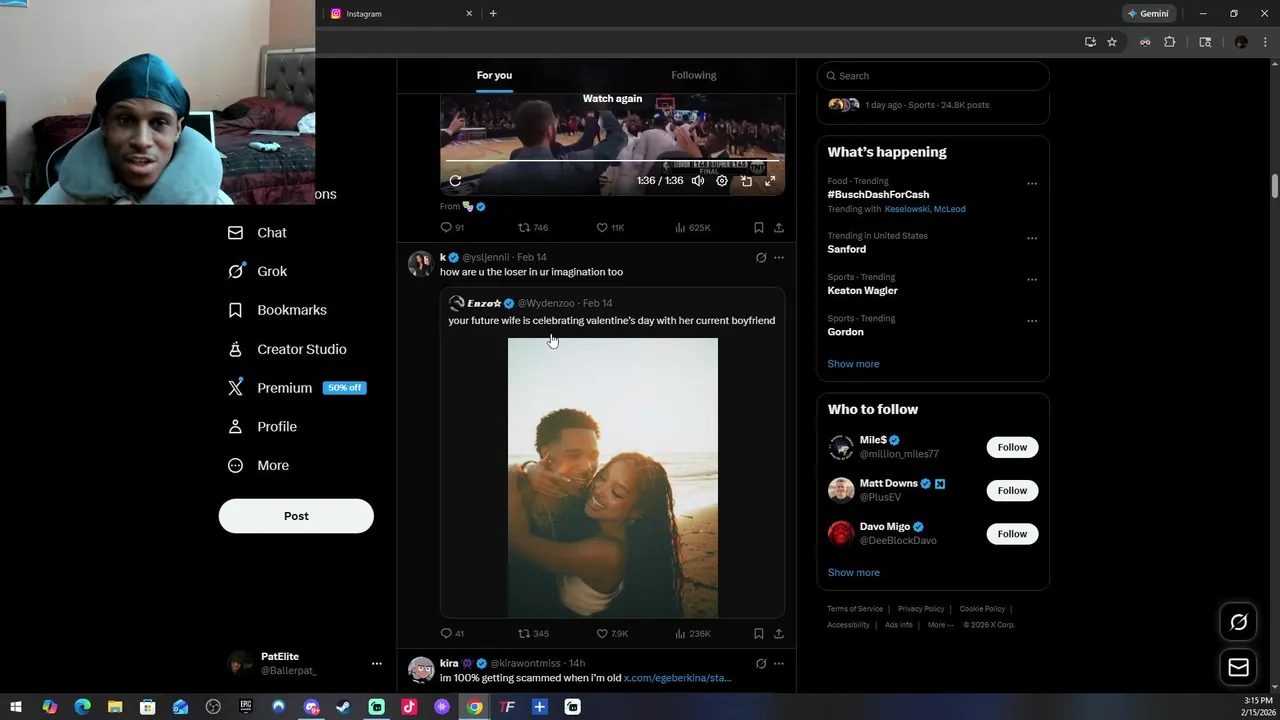Pop out the video with picture-in-picture icon
This screenshot has height=720, width=1280.
[x=746, y=181]
